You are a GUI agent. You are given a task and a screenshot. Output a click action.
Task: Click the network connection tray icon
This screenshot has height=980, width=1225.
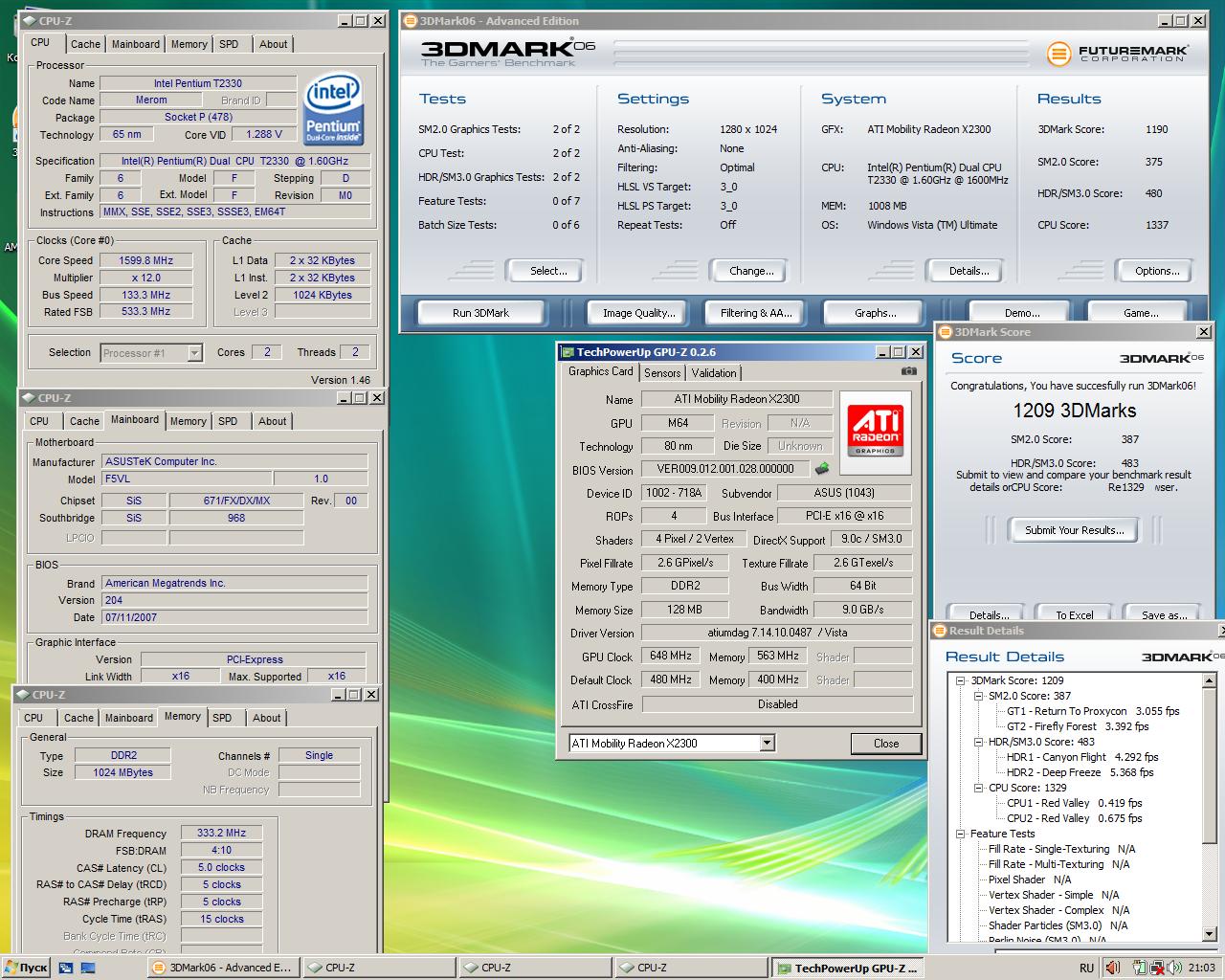point(1158,968)
